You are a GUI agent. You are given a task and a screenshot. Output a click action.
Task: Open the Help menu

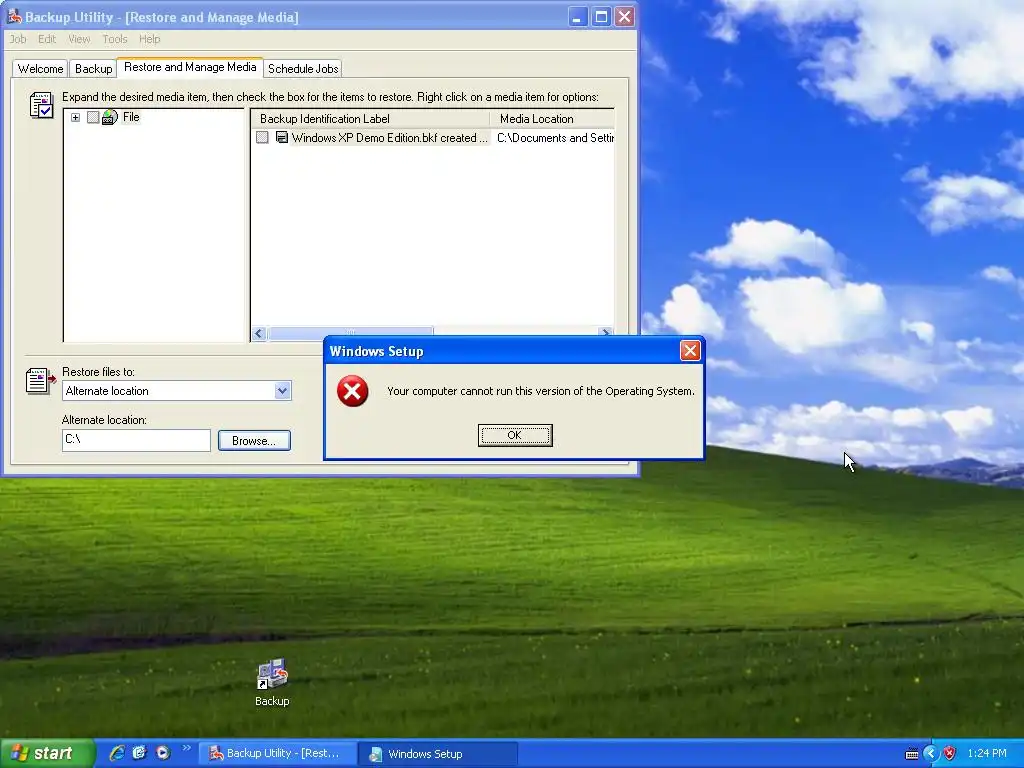(x=150, y=39)
